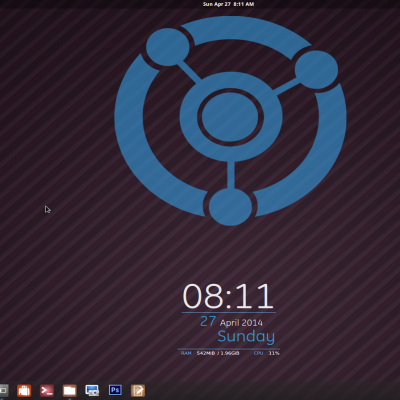The width and height of the screenshot is (400, 400).
Task: Launch the text editor notepad icon
Action: coord(138,390)
